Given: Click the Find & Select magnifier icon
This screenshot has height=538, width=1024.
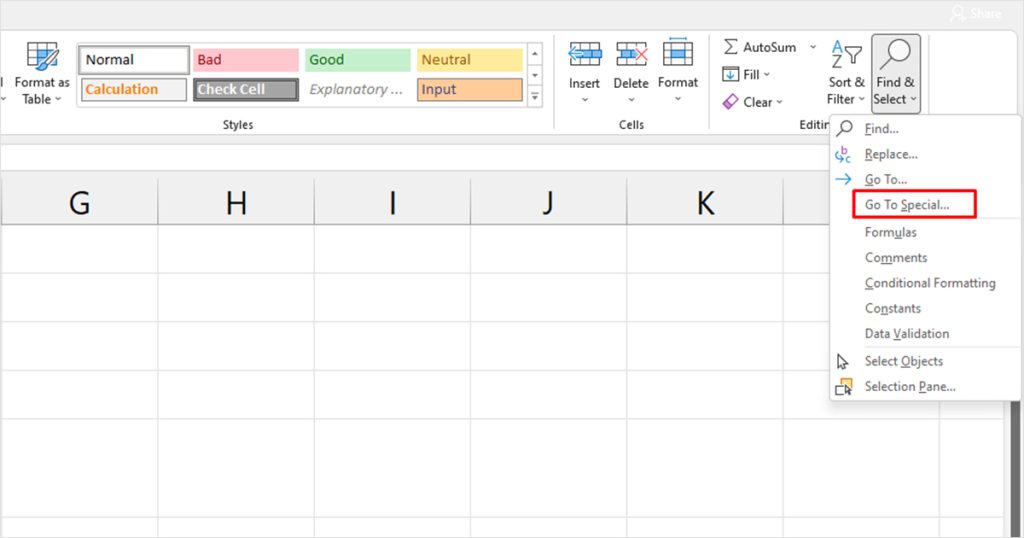Looking at the screenshot, I should coord(895,55).
